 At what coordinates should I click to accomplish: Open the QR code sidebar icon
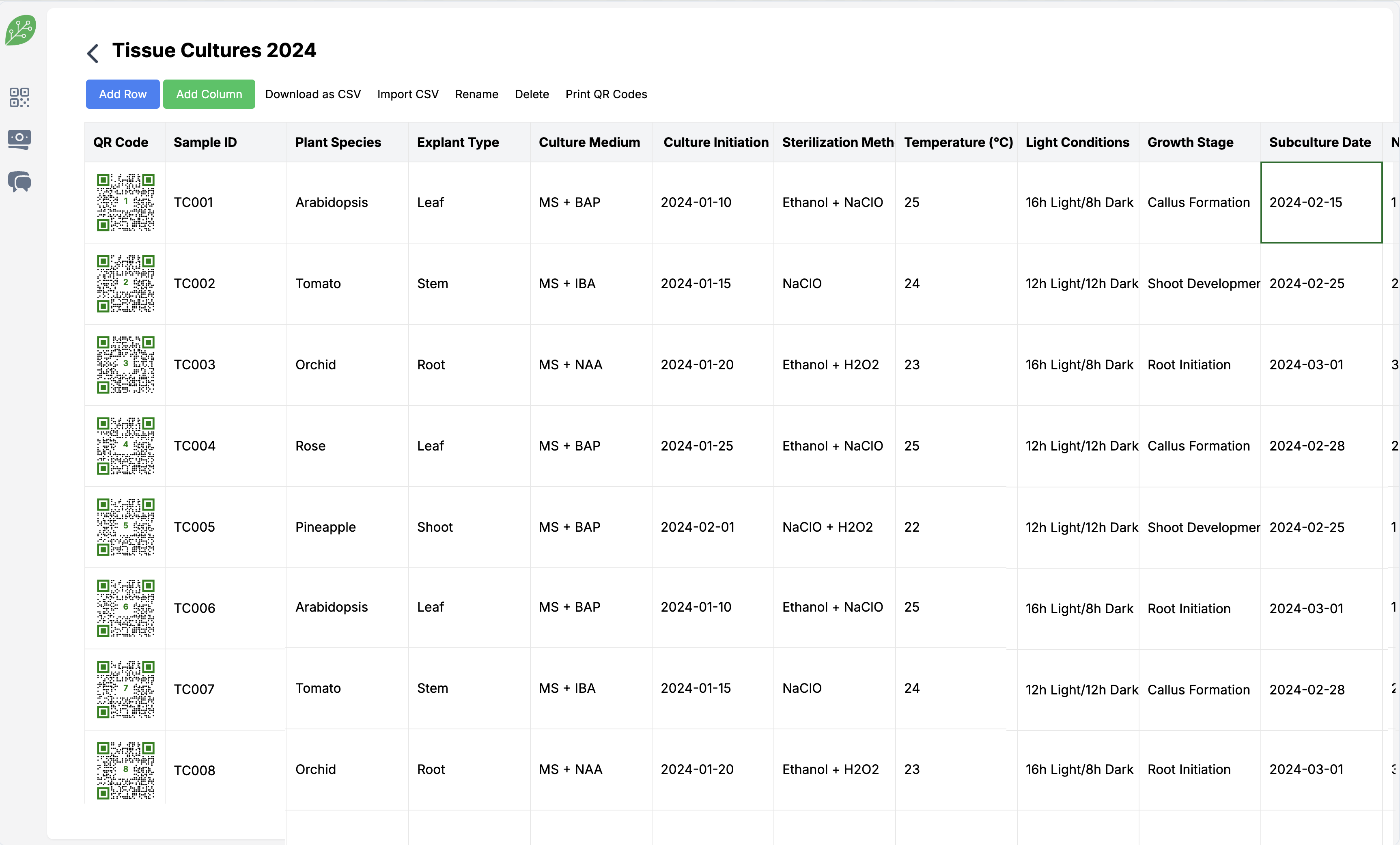point(19,97)
